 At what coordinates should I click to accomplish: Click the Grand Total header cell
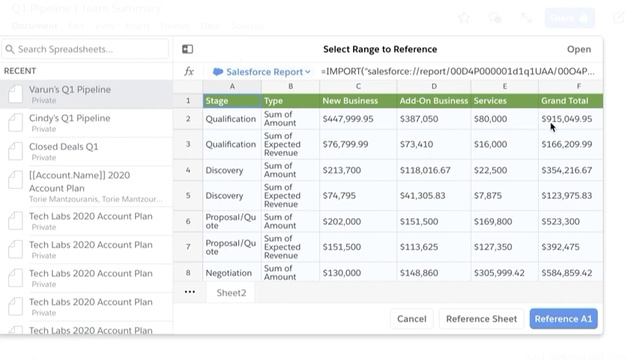click(571, 101)
